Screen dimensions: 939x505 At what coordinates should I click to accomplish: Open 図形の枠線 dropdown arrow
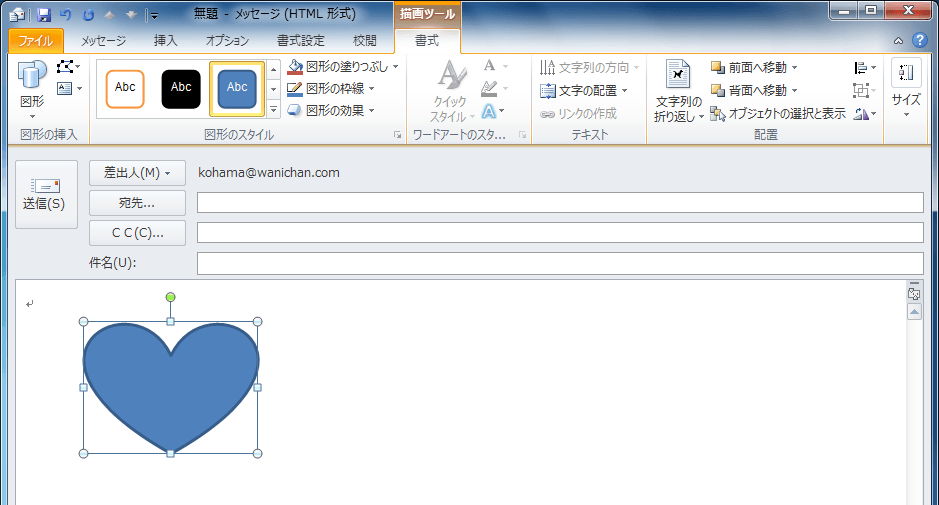point(372,89)
